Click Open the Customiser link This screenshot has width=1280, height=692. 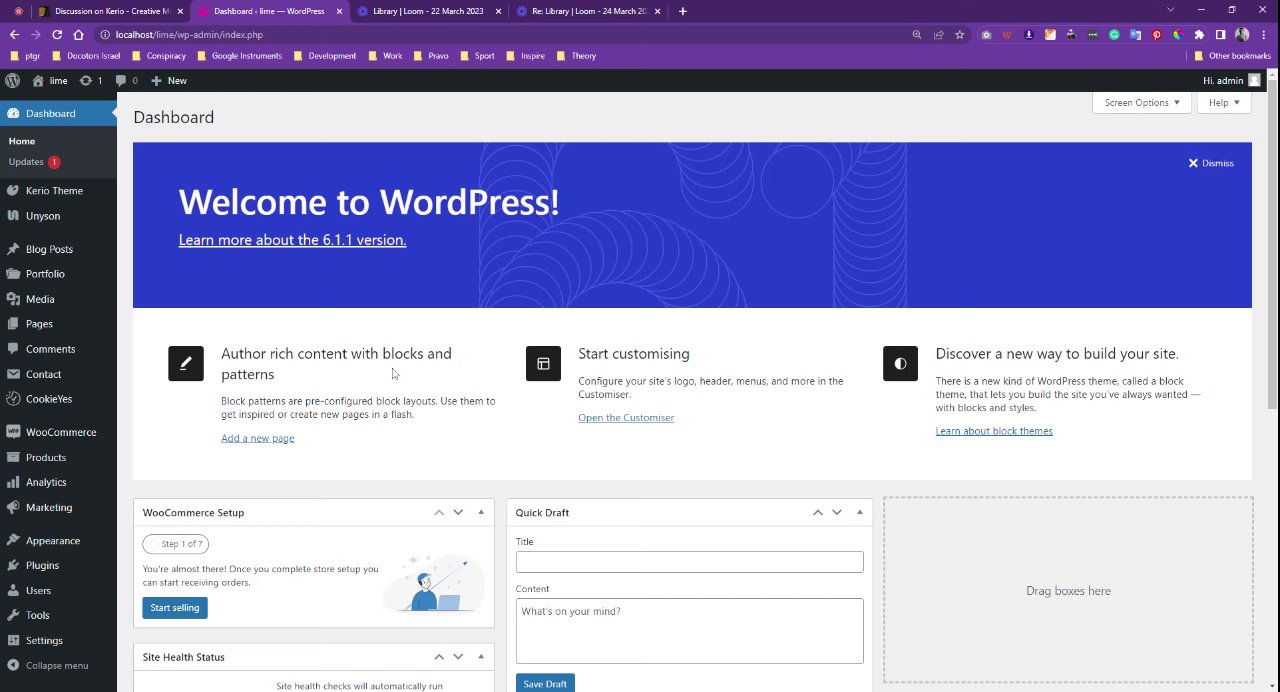(x=626, y=417)
